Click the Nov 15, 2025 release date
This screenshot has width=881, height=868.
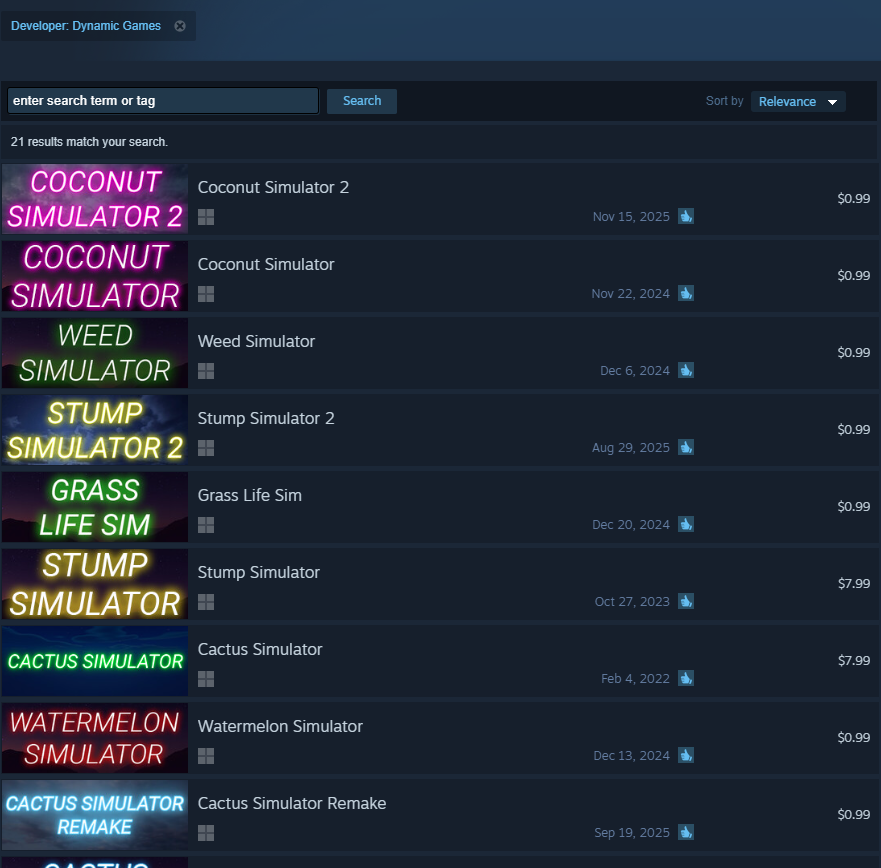pos(631,216)
